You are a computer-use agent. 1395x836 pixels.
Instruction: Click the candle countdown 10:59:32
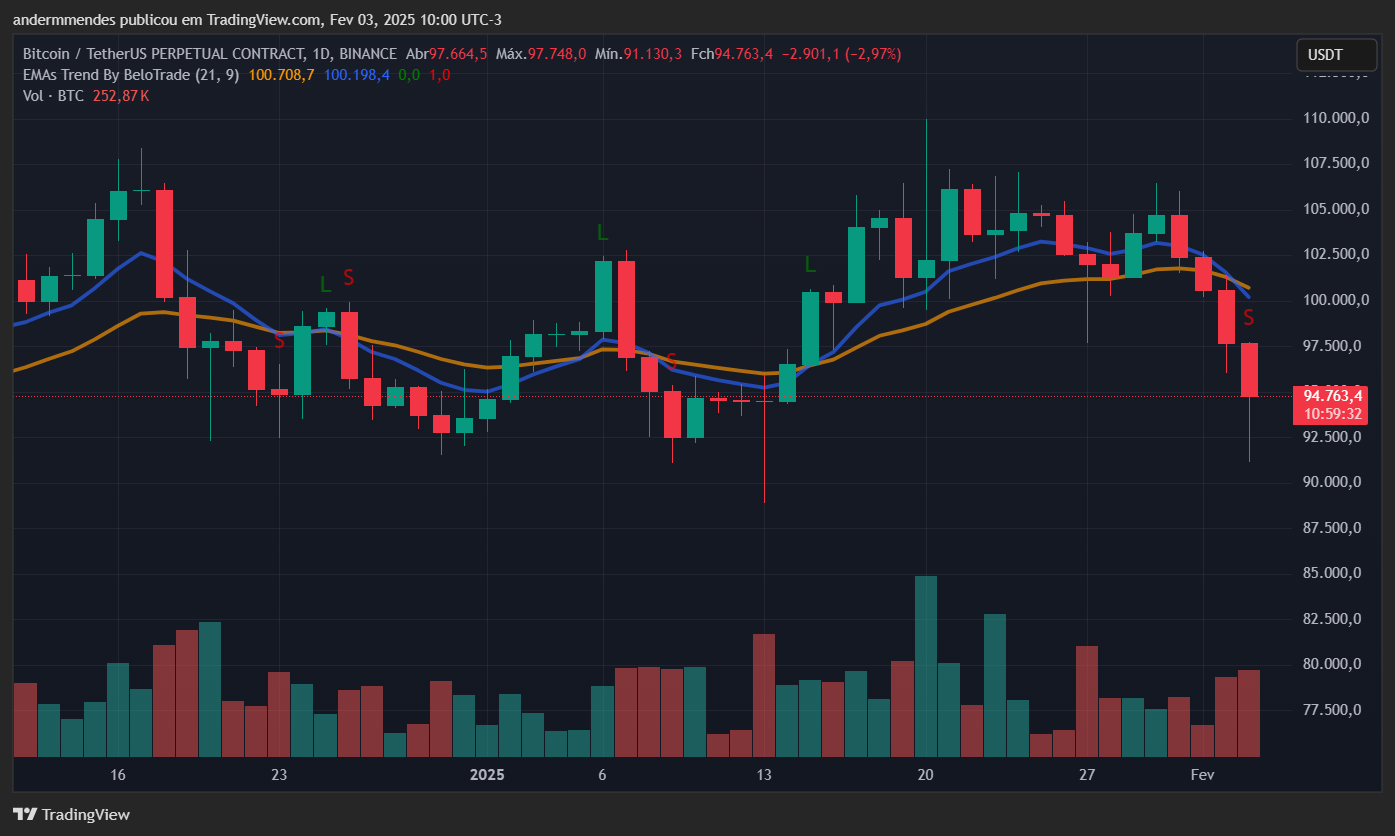tap(1333, 413)
